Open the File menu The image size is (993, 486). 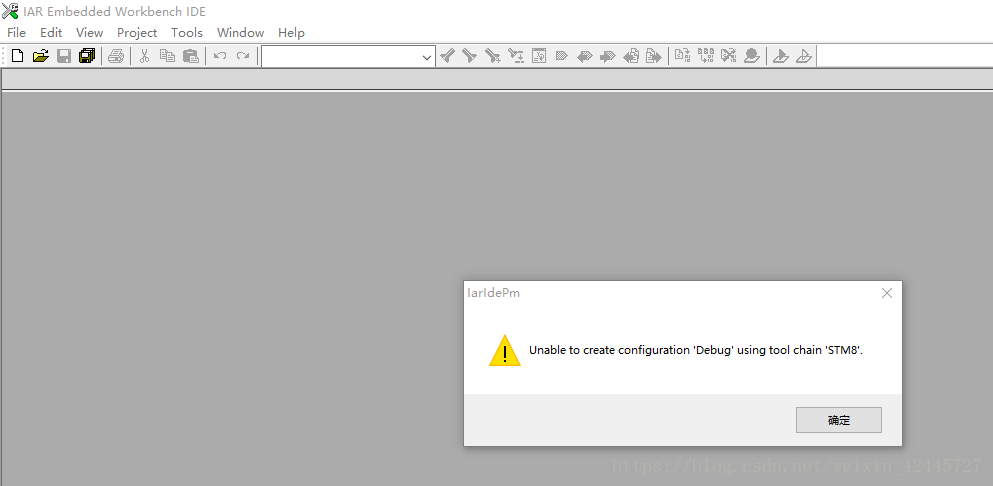(x=16, y=32)
